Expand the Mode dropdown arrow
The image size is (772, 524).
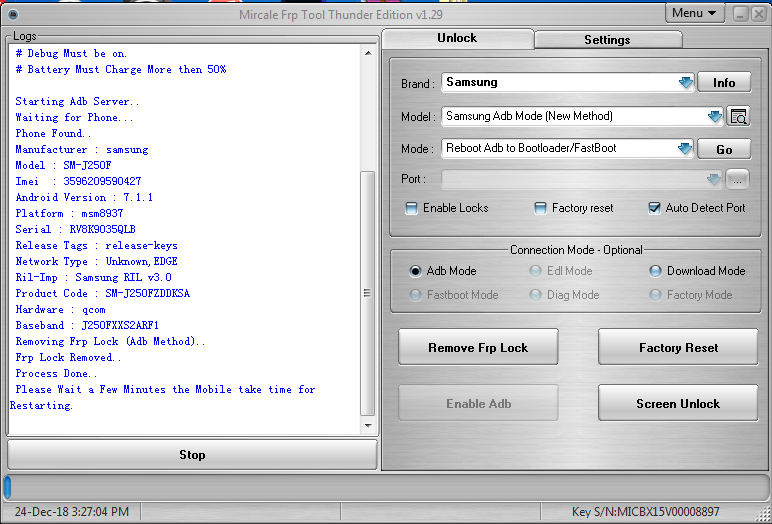coord(685,148)
